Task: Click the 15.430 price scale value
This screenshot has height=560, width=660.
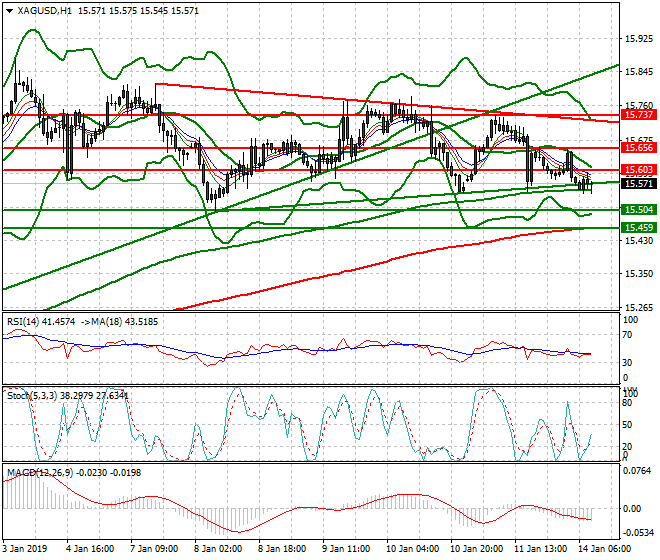Action: (639, 241)
